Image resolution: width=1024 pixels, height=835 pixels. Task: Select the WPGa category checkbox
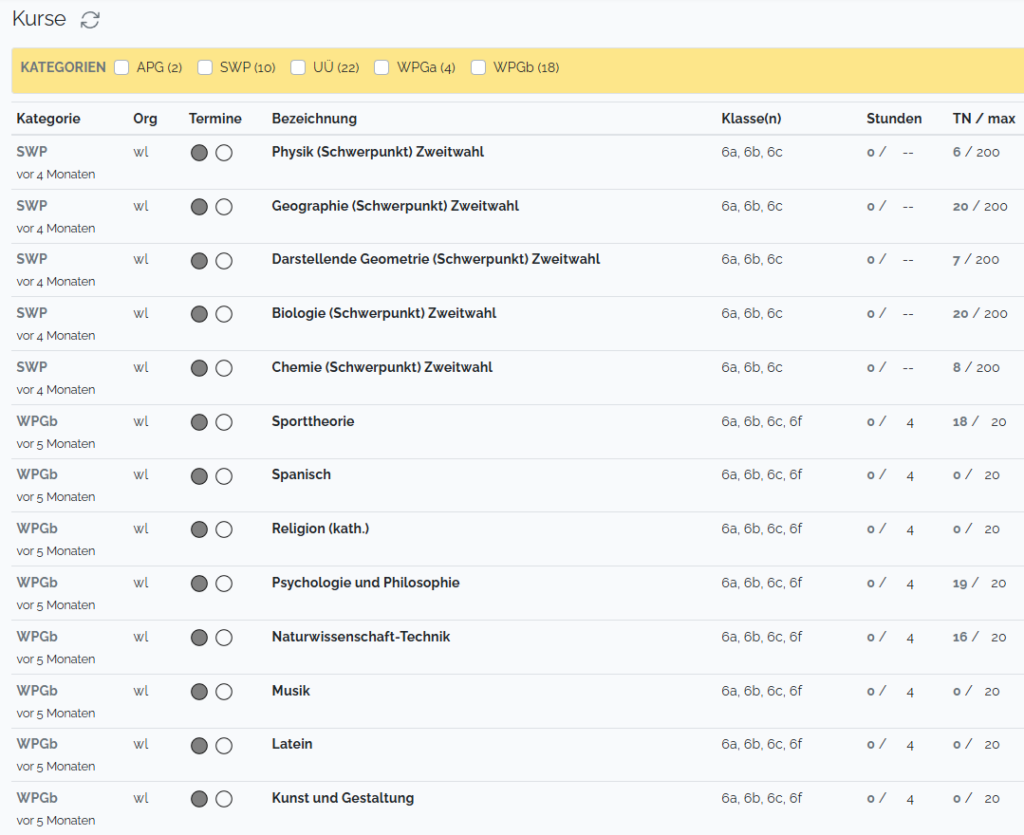pyautogui.click(x=382, y=68)
